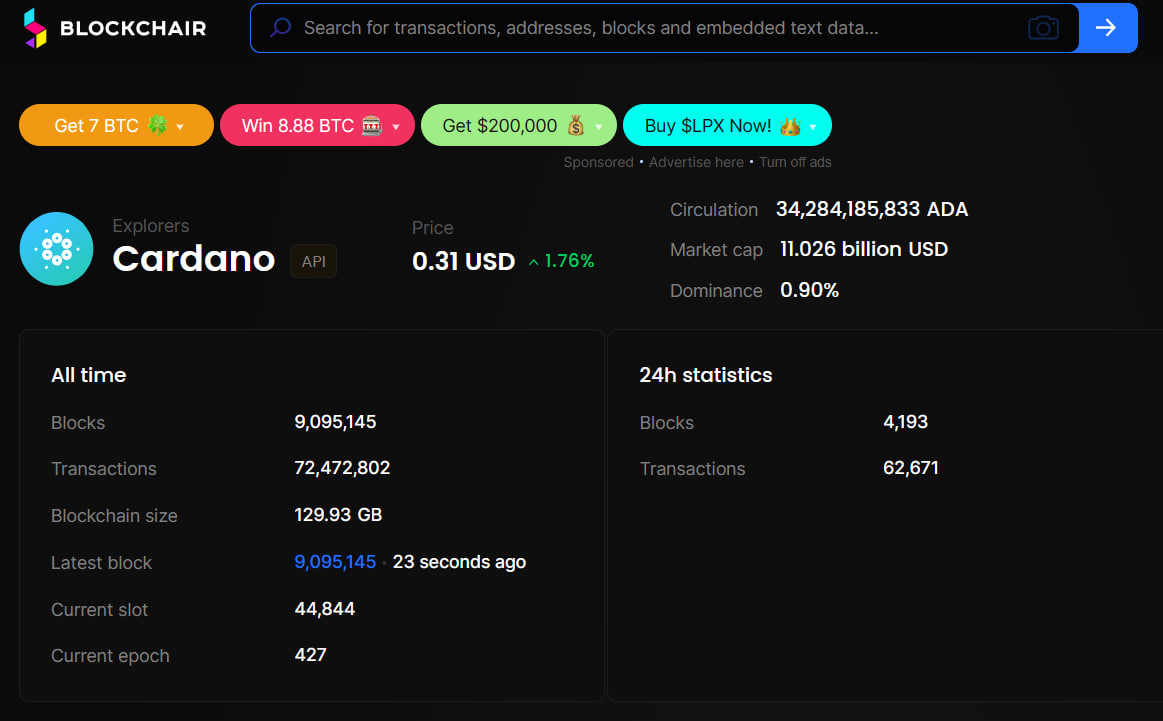Screen dimensions: 1163x721
Task: Expand the Get 7 BTC dropdown arrow
Action: [180, 127]
